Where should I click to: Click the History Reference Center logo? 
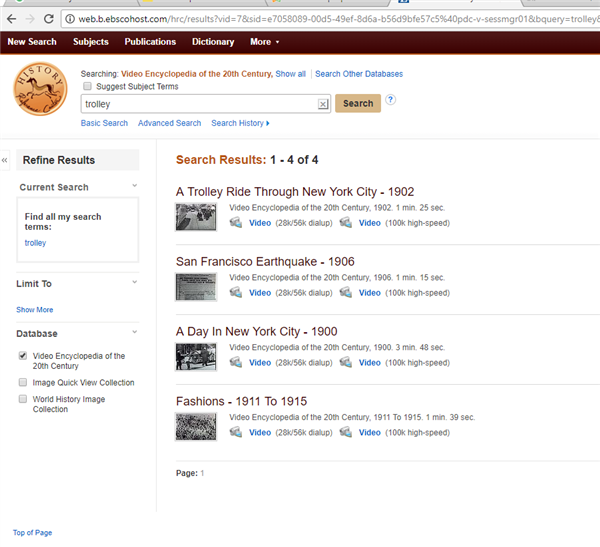pos(40,89)
